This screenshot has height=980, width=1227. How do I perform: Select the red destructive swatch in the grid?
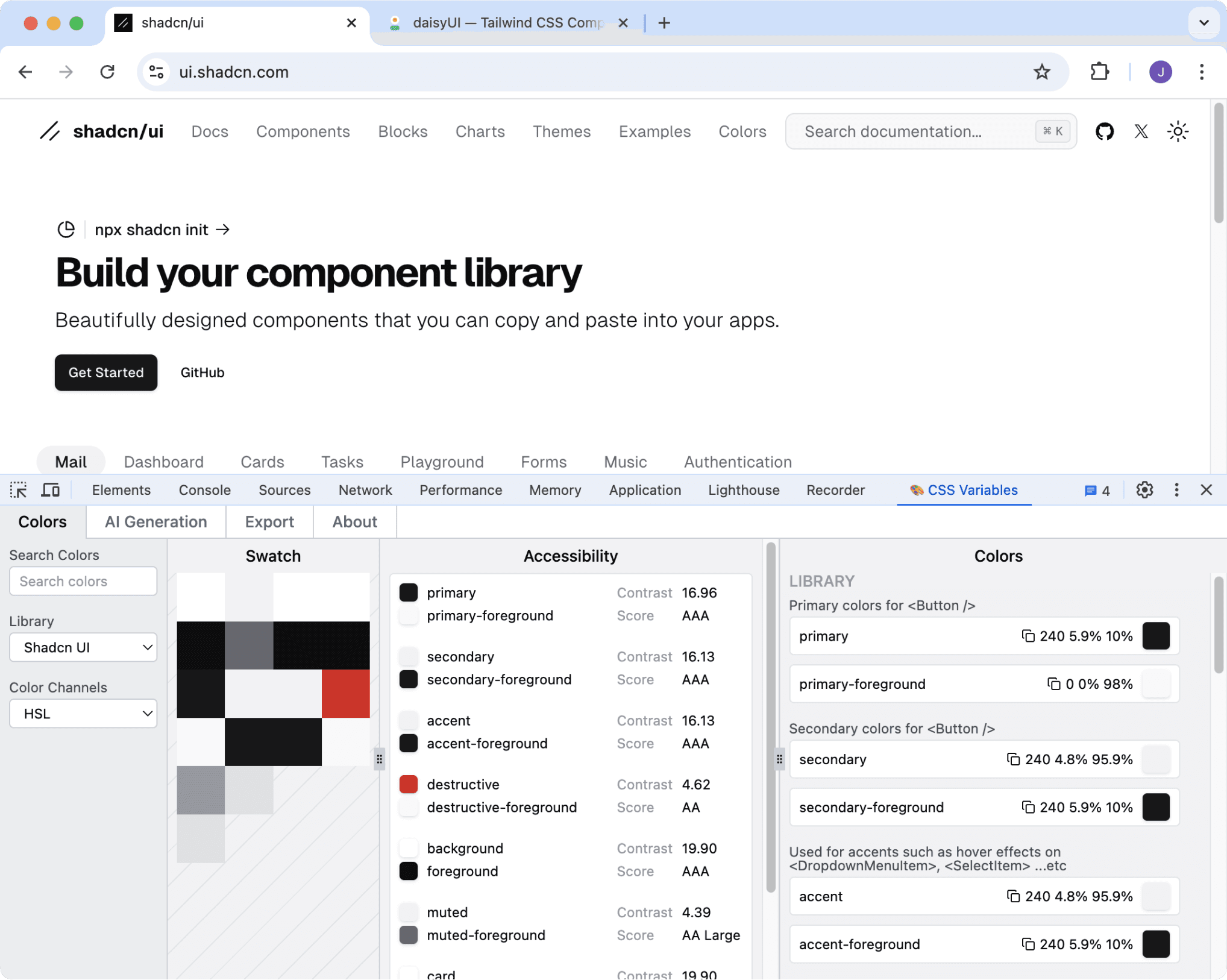point(345,694)
